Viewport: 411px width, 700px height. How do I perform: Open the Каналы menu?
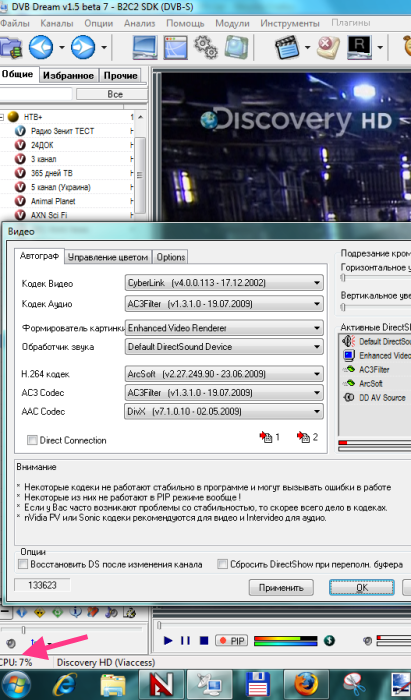point(57,23)
